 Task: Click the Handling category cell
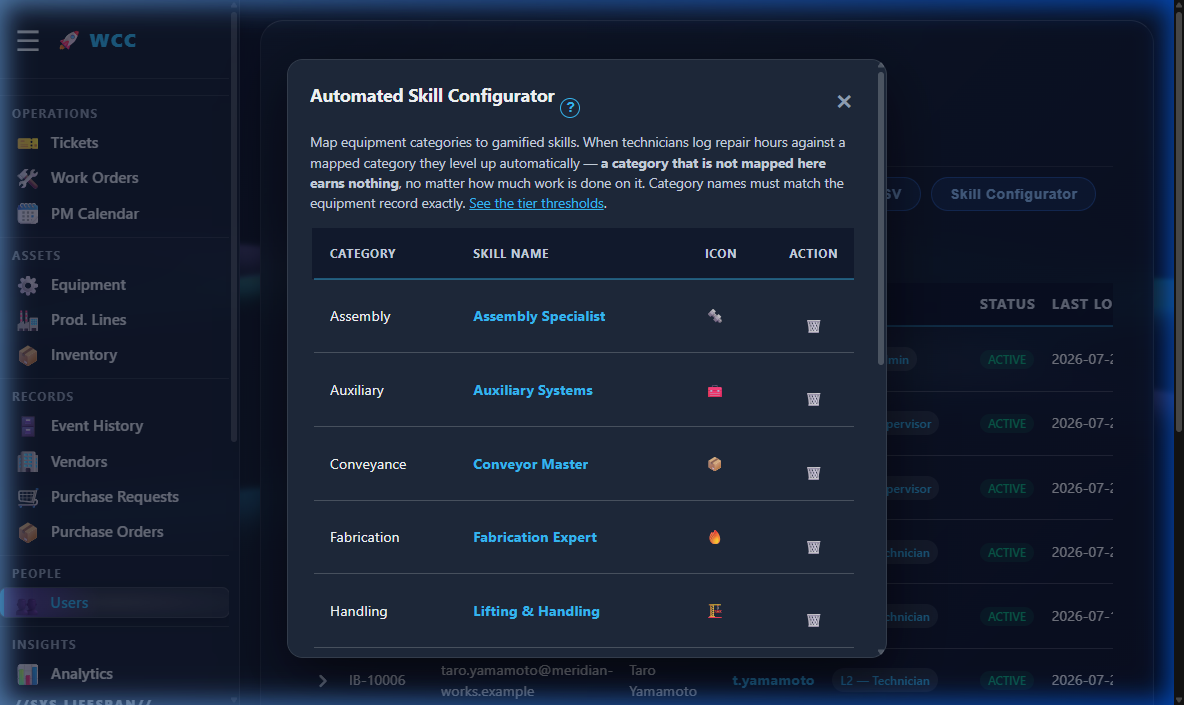(x=358, y=611)
